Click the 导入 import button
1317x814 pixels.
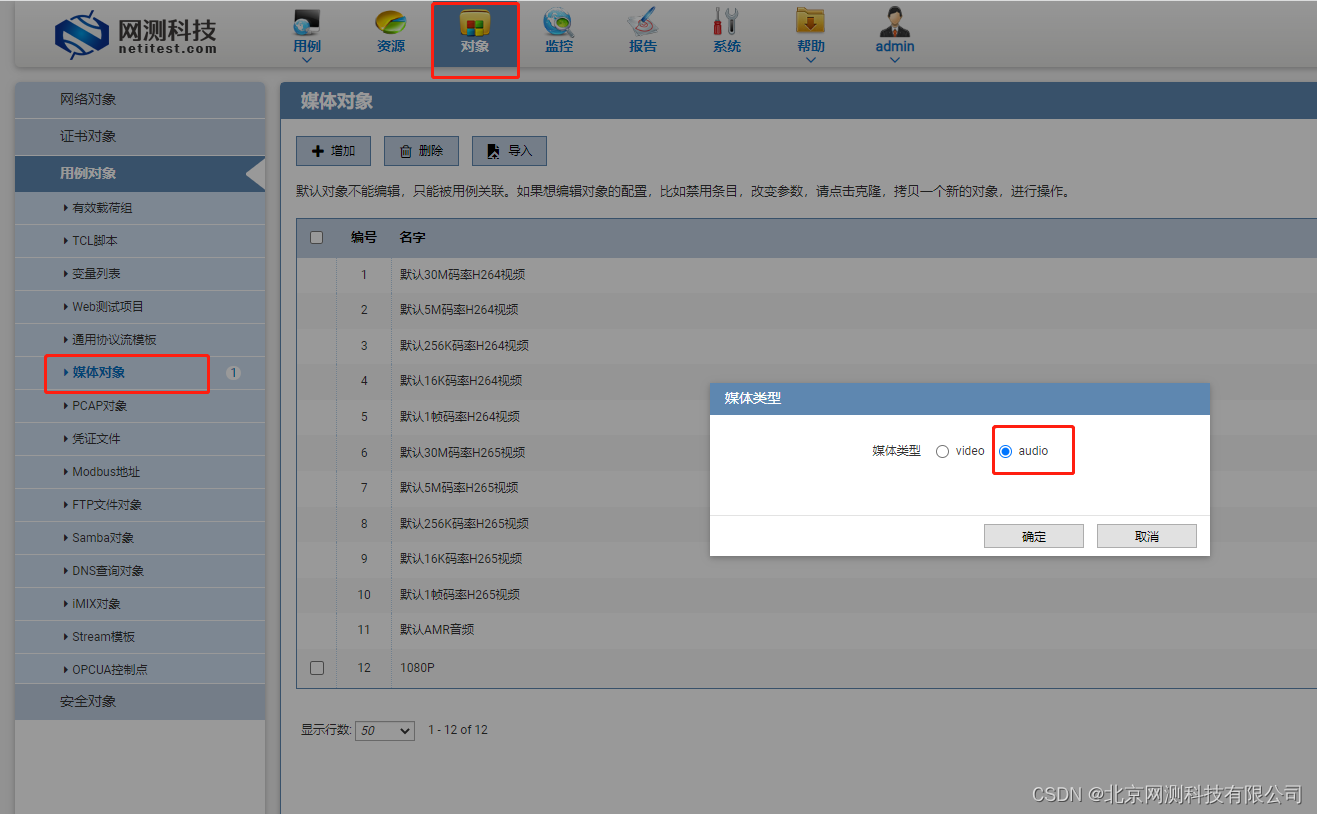pyautogui.click(x=509, y=151)
